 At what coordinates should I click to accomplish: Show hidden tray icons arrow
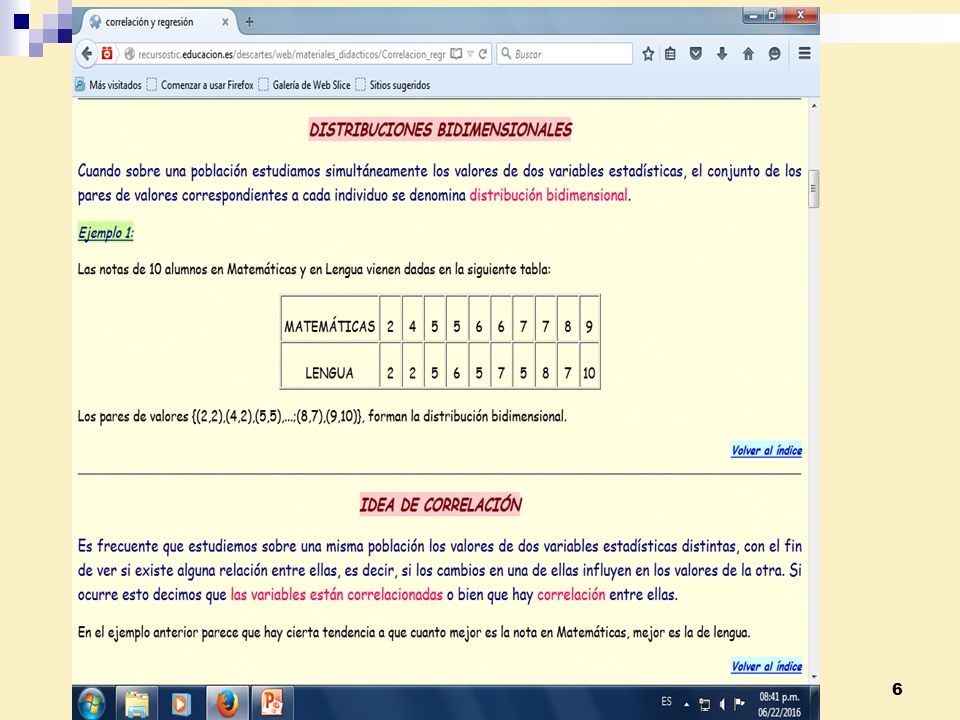coord(686,704)
